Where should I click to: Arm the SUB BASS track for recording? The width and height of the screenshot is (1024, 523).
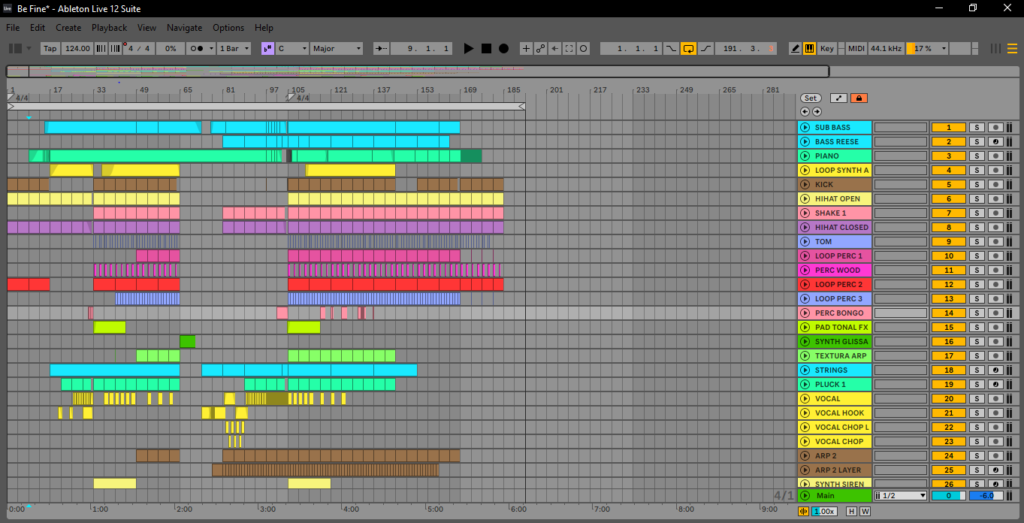pos(995,128)
